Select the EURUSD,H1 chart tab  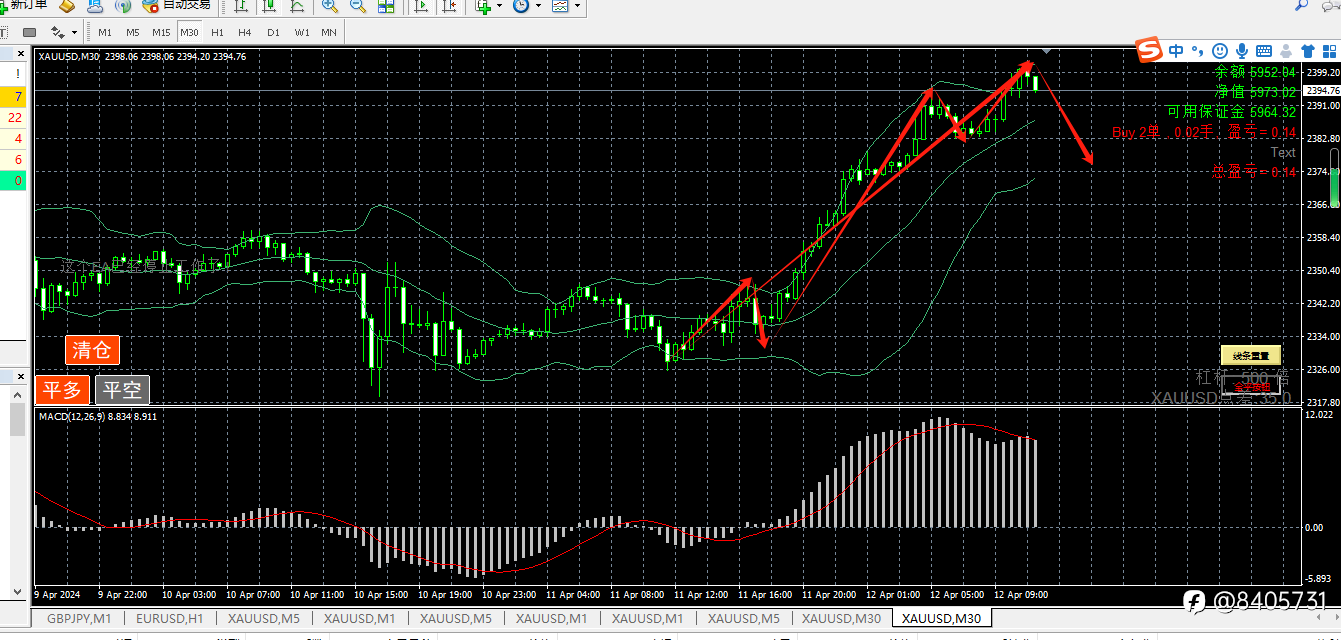169,618
